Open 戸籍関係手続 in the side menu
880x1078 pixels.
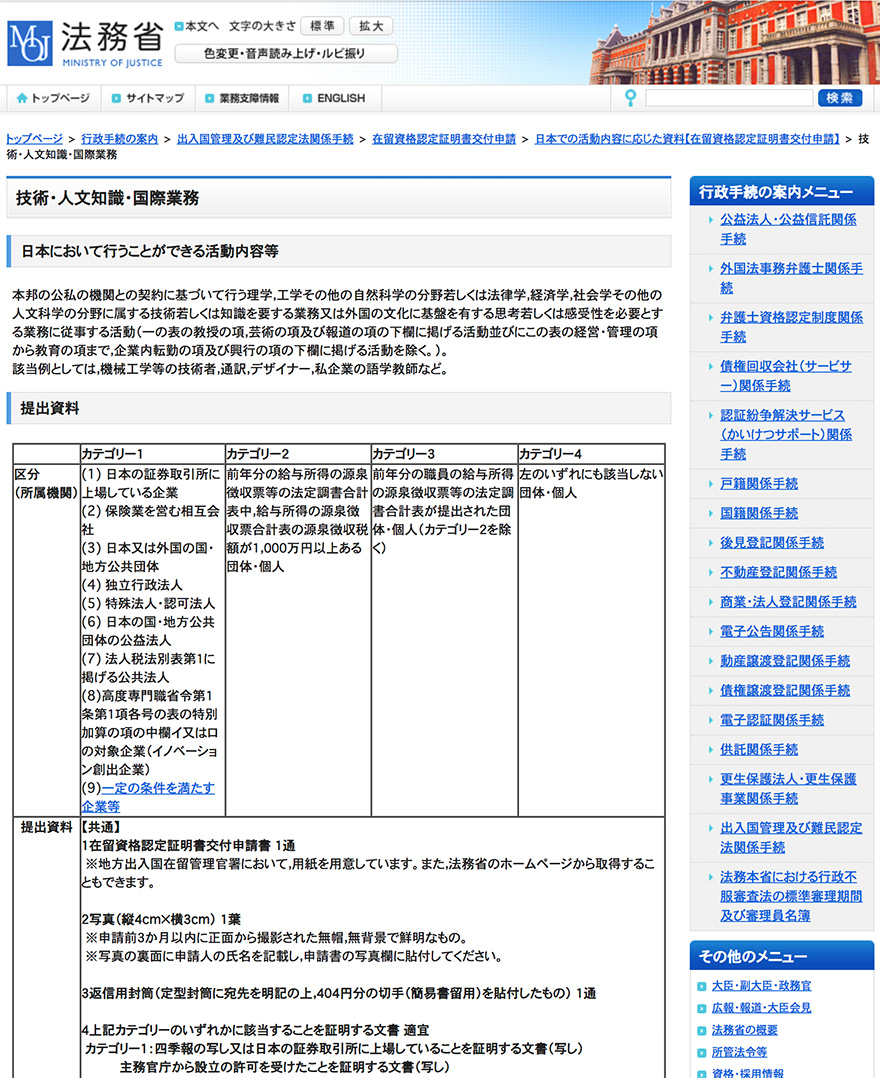pos(759,483)
